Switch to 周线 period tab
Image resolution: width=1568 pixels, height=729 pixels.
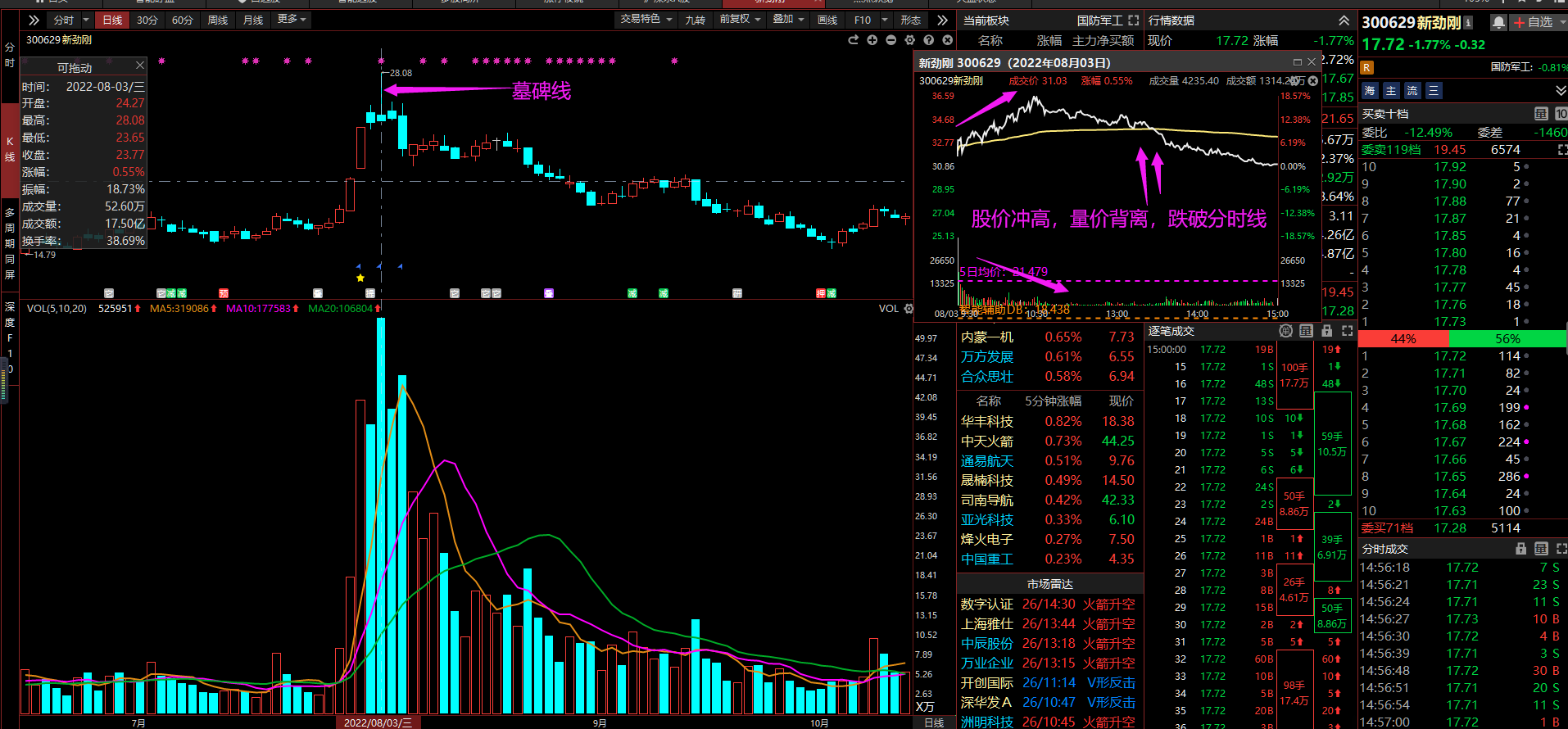[218, 20]
